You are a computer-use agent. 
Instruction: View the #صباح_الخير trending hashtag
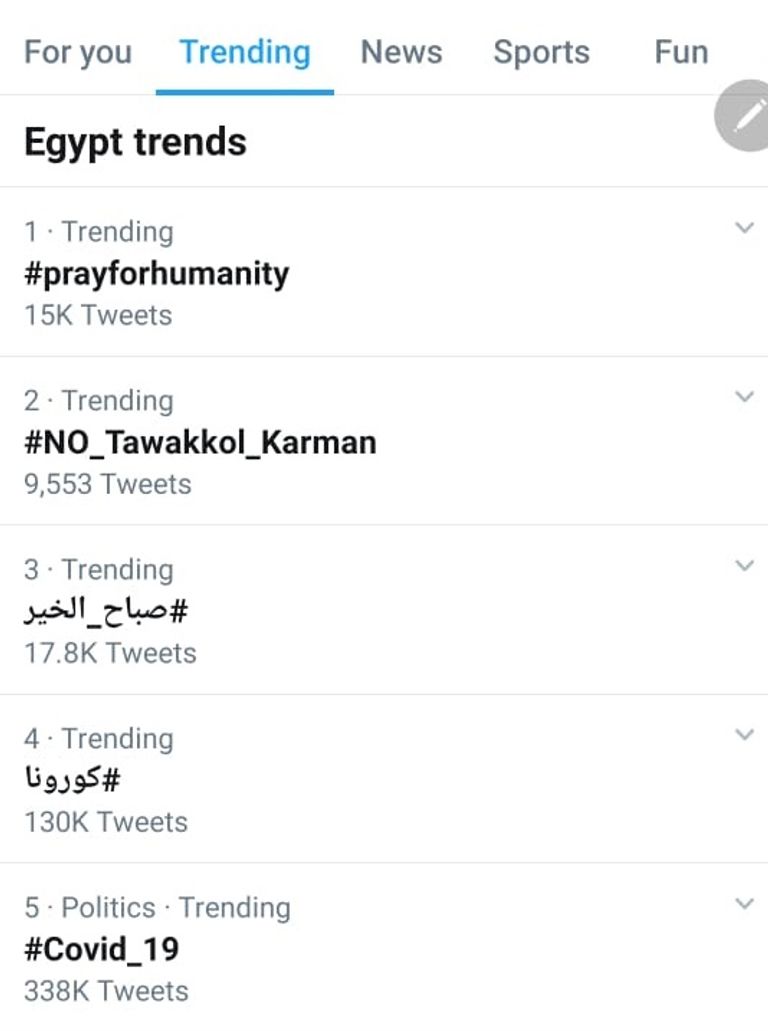click(106, 611)
